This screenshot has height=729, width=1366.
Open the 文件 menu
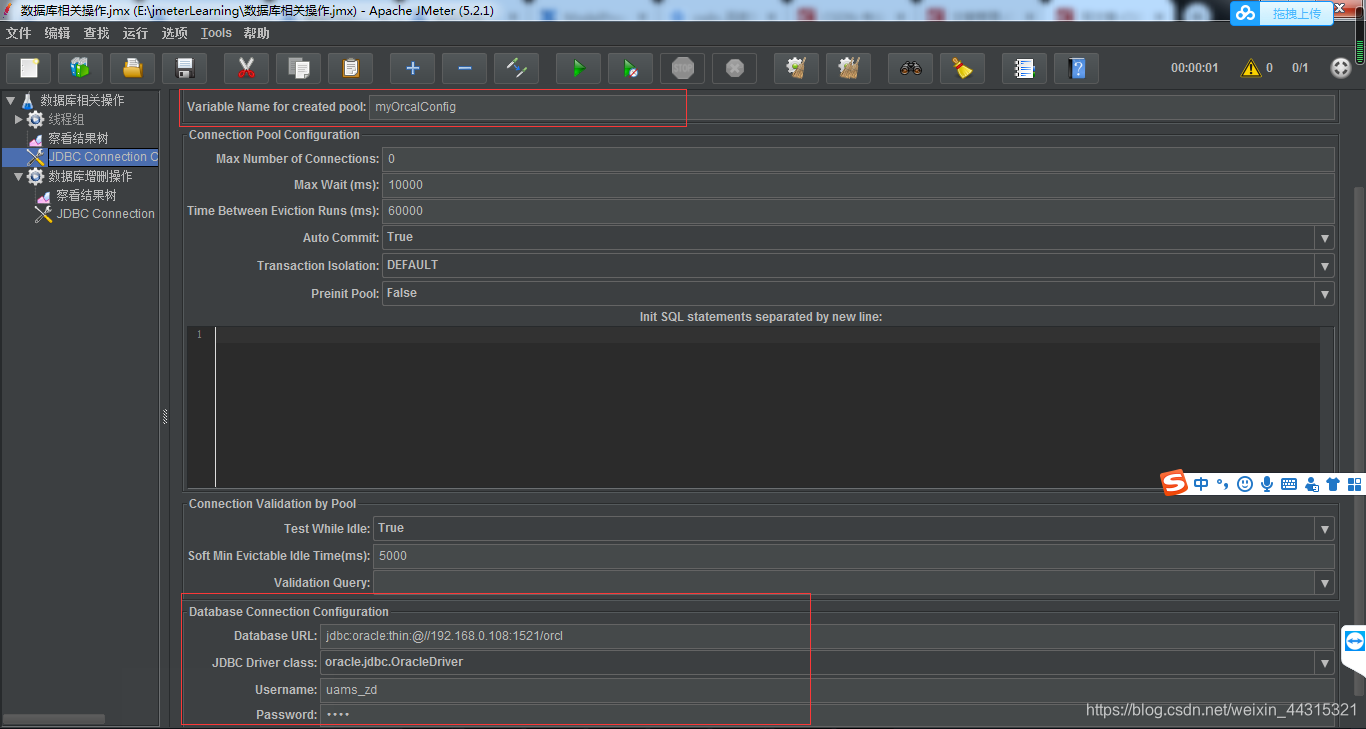tap(19, 33)
